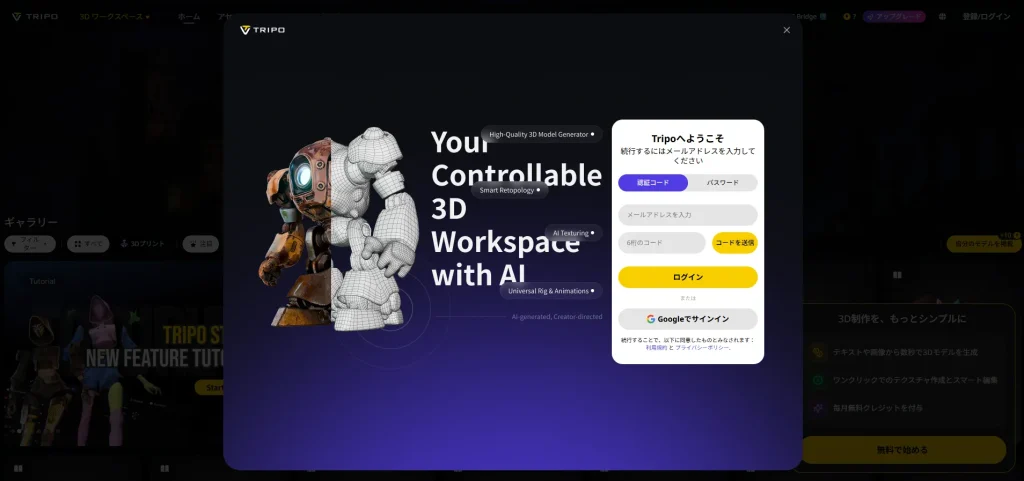The width and height of the screenshot is (1024, 481).
Task: Click the High-Quality 3D Model Generator tag
Action: click(541, 134)
